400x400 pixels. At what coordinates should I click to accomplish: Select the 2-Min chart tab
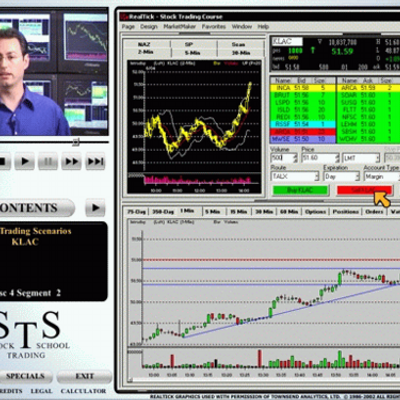145,52
